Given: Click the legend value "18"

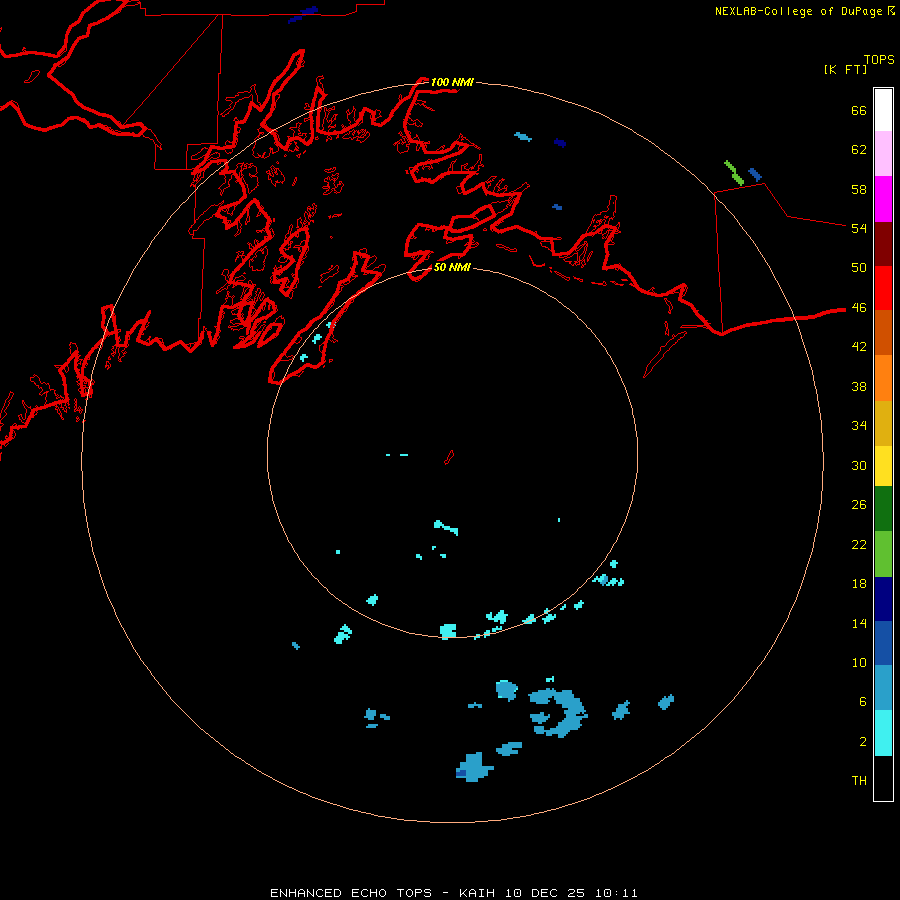Looking at the screenshot, I should (859, 583).
